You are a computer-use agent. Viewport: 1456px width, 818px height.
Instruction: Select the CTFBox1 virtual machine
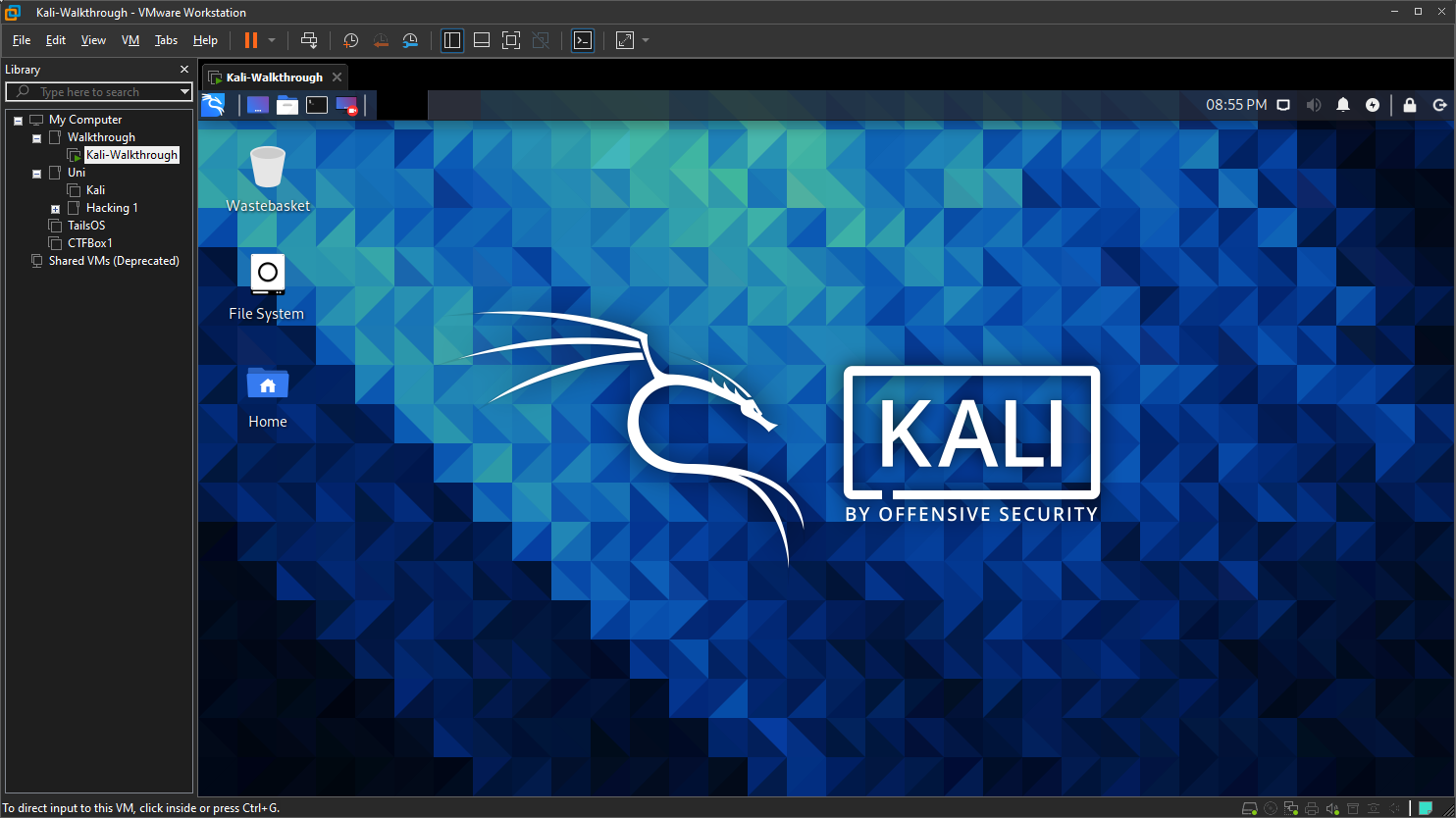(x=89, y=243)
